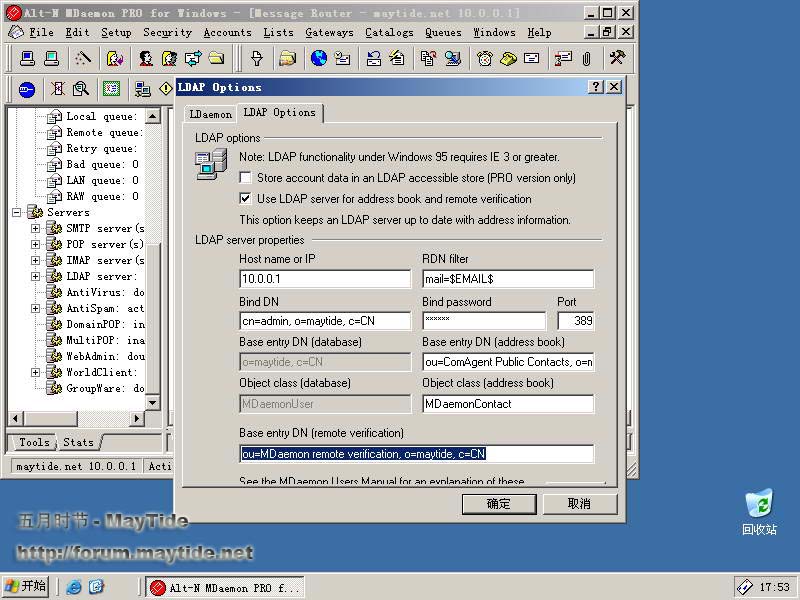Click the alarm clock toolbar icon
This screenshot has height=600, width=800.
tap(484, 59)
